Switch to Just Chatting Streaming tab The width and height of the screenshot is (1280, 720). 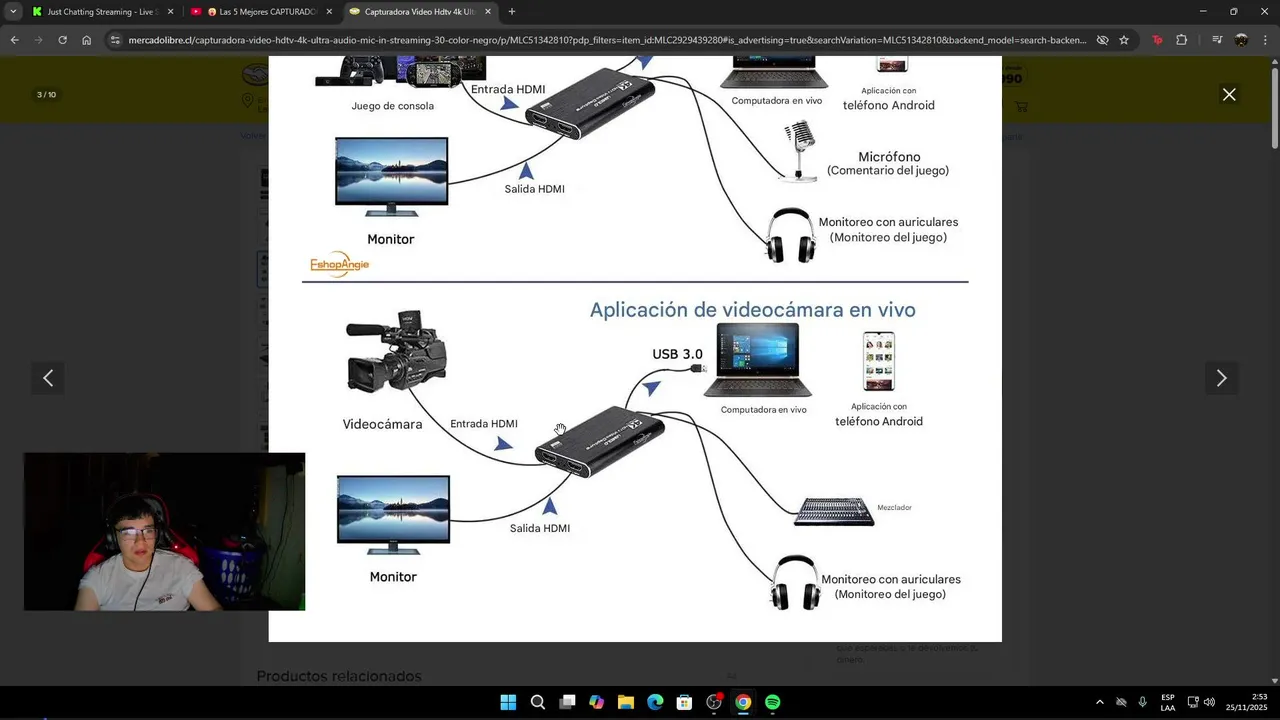tap(102, 12)
